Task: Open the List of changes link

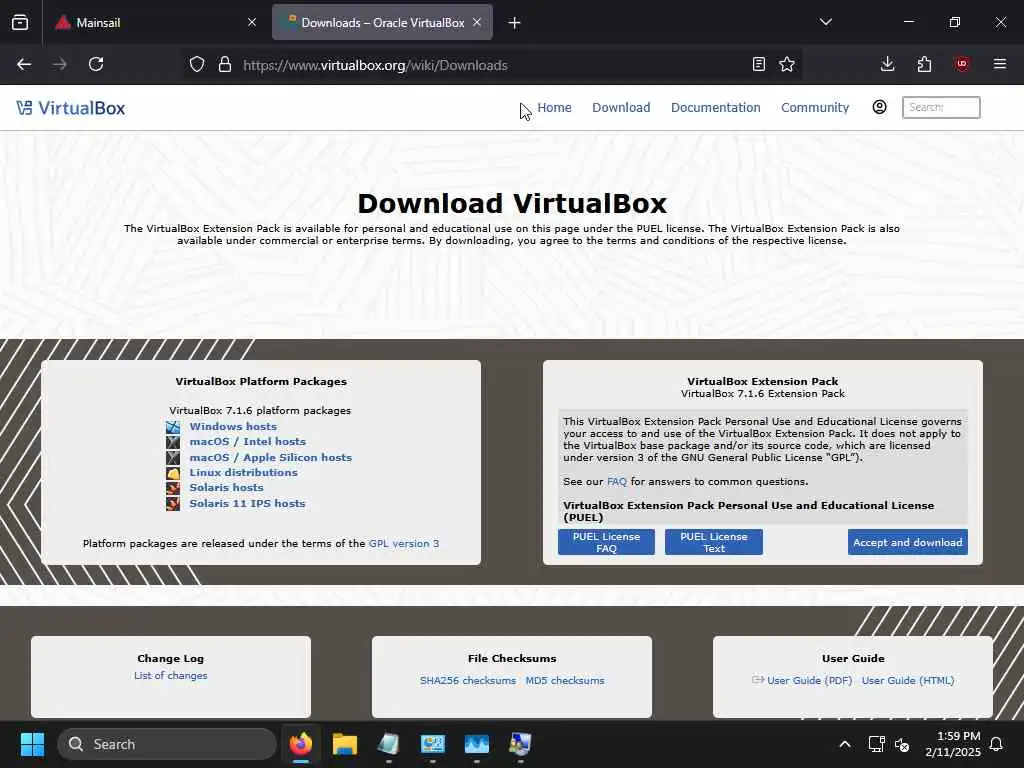Action: (x=170, y=675)
